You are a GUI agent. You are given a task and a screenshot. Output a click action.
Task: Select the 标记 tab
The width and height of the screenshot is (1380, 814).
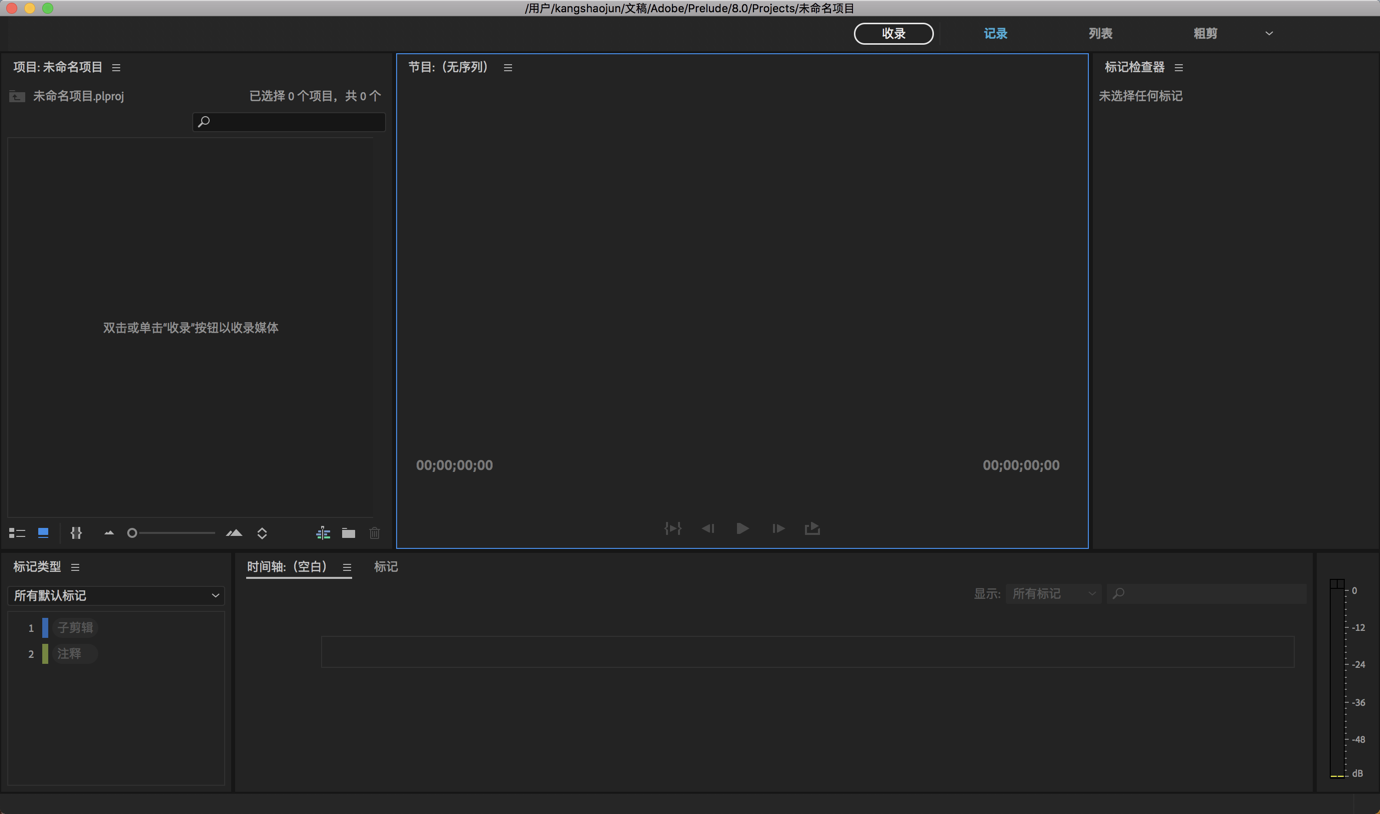386,567
